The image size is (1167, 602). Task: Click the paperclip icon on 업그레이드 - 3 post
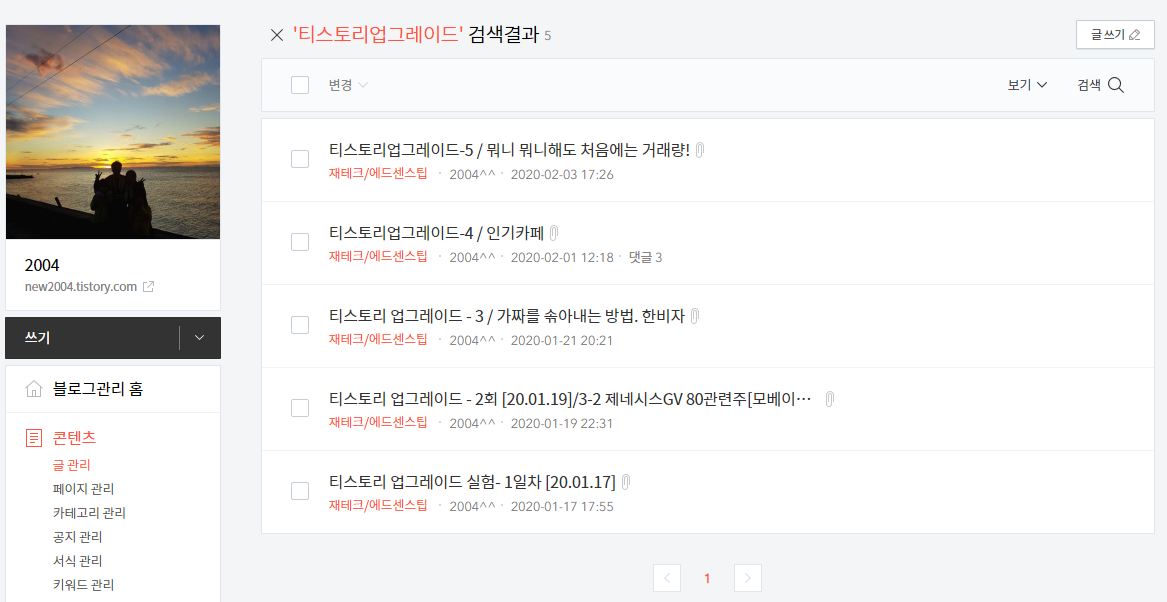click(694, 316)
